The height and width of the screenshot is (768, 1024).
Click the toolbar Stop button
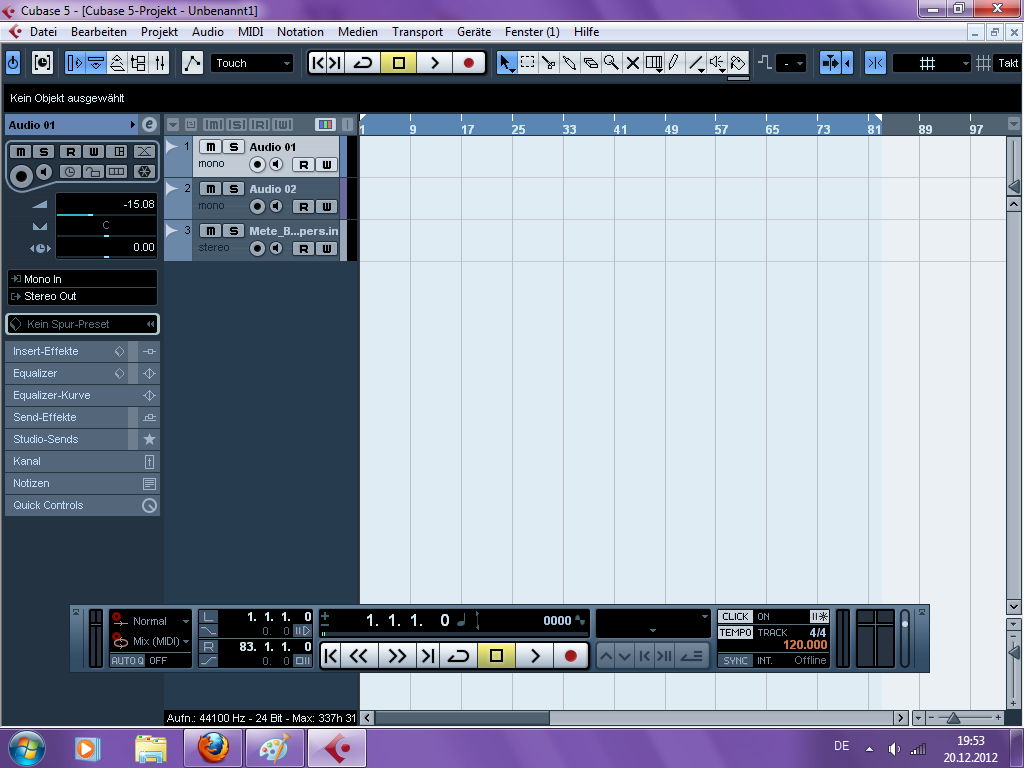(x=398, y=63)
